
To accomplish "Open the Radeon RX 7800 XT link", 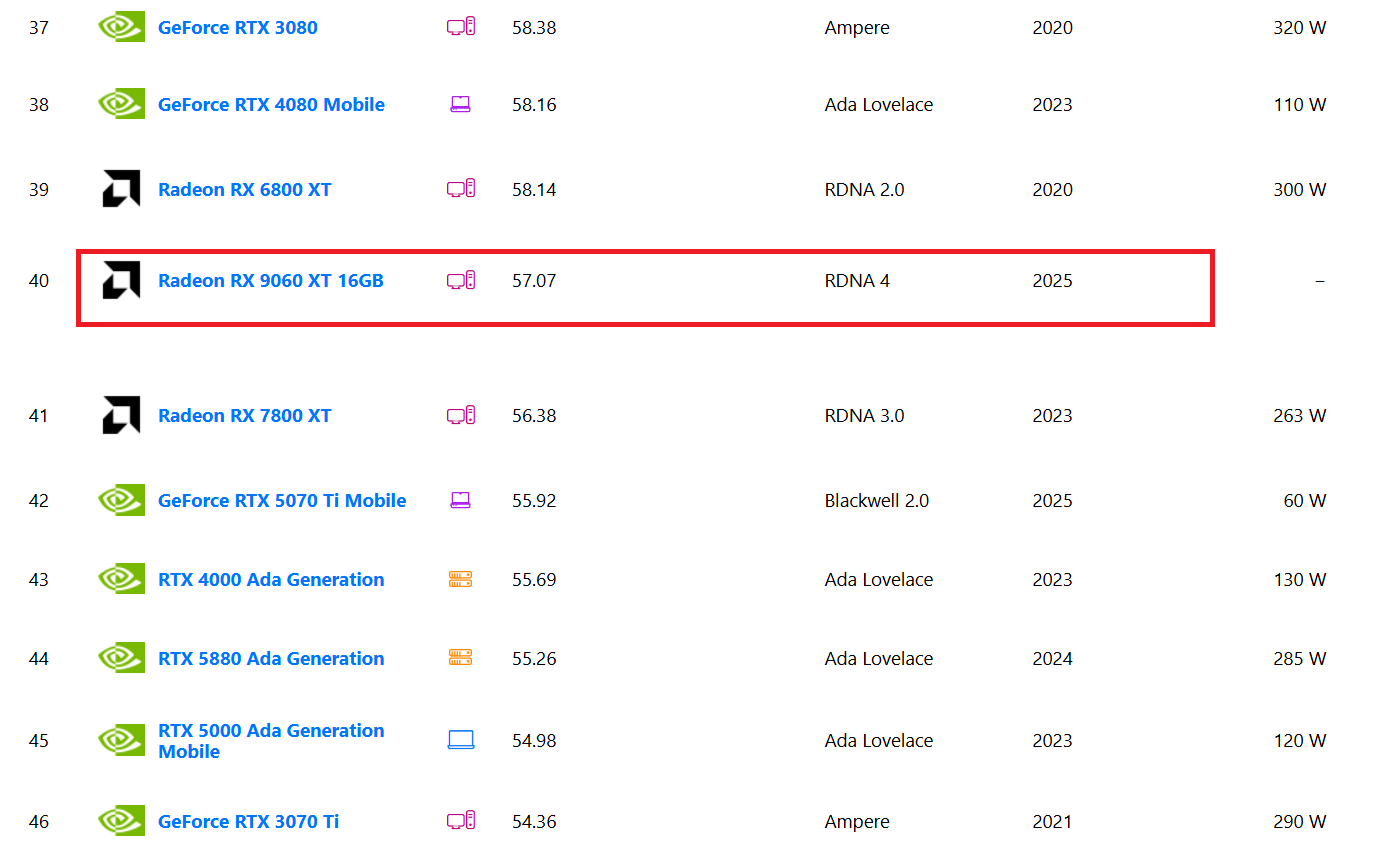I will 245,416.
